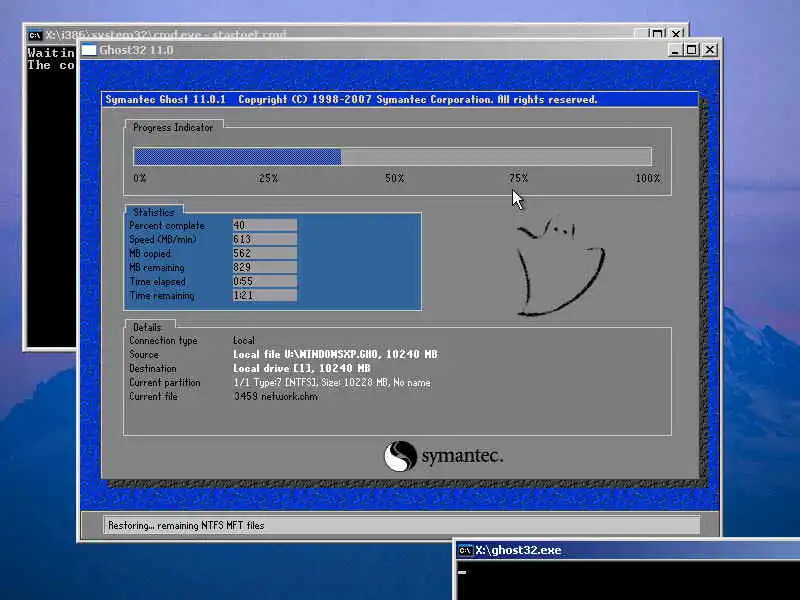Click the Ghost mascot drawing
Image resolution: width=800 pixels, height=600 pixels.
tap(560, 267)
